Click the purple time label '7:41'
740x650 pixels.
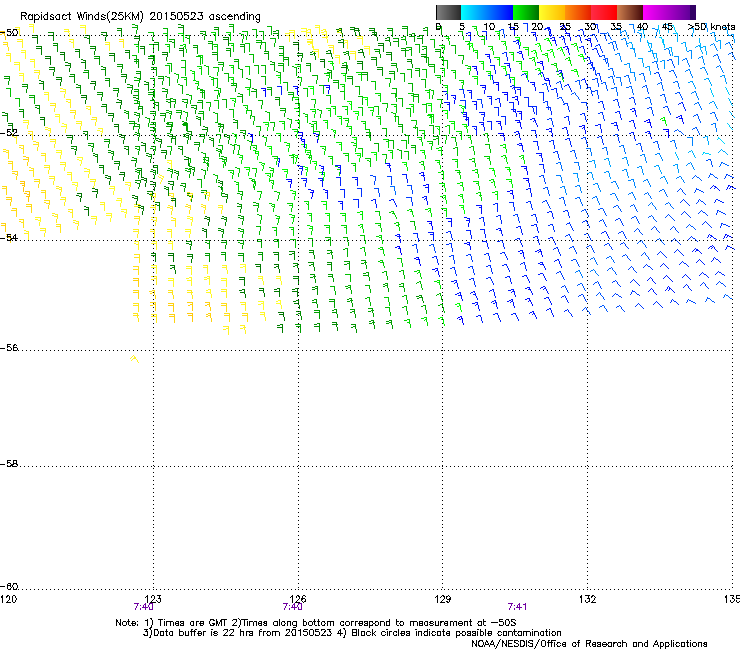coord(517,607)
